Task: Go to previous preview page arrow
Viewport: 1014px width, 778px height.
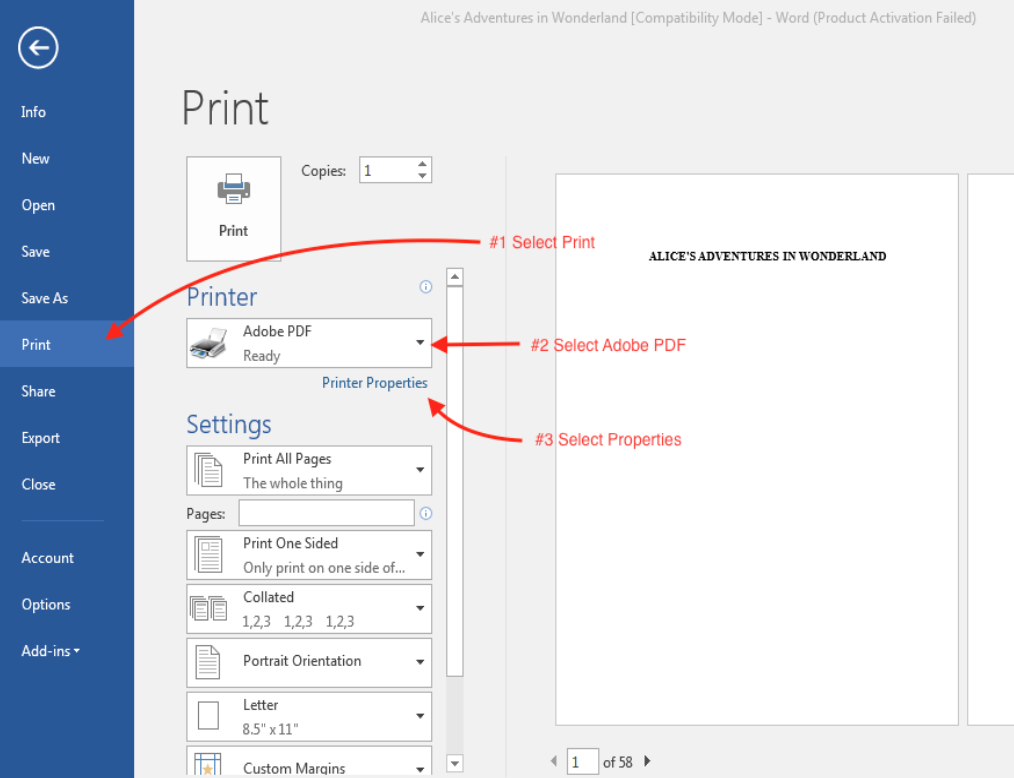Action: [x=554, y=761]
